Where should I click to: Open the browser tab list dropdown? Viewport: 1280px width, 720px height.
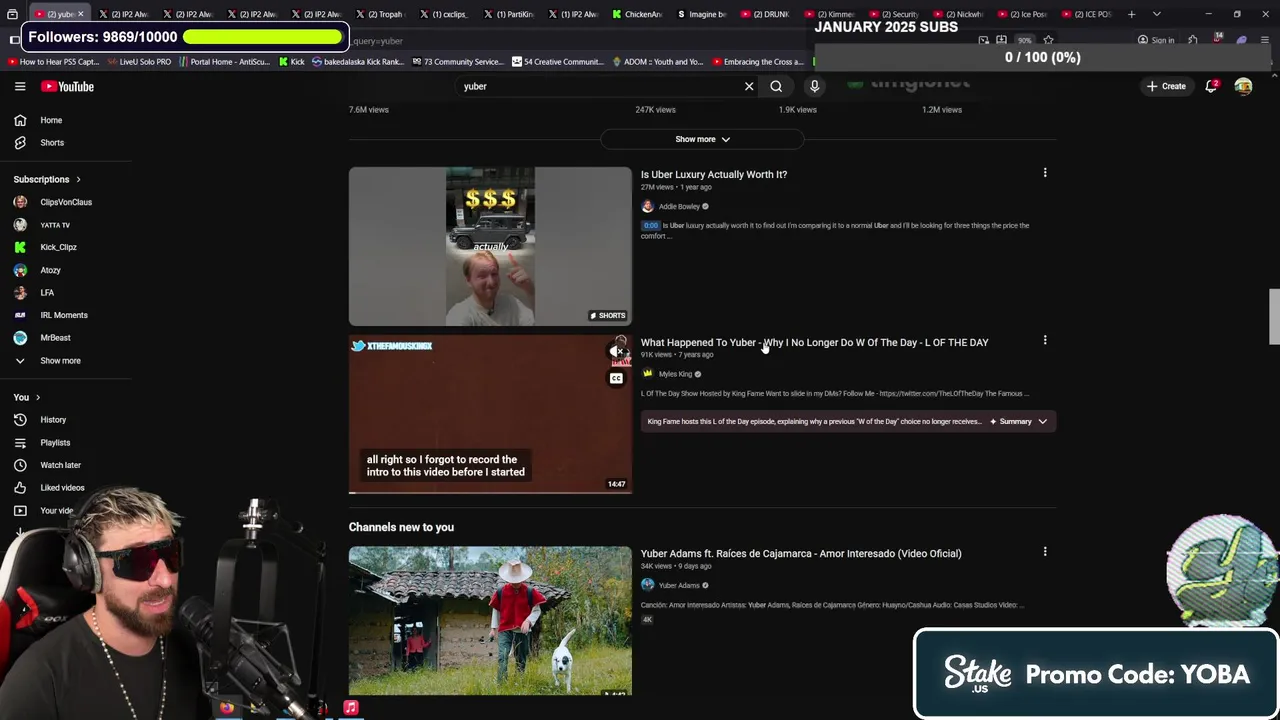1156,14
